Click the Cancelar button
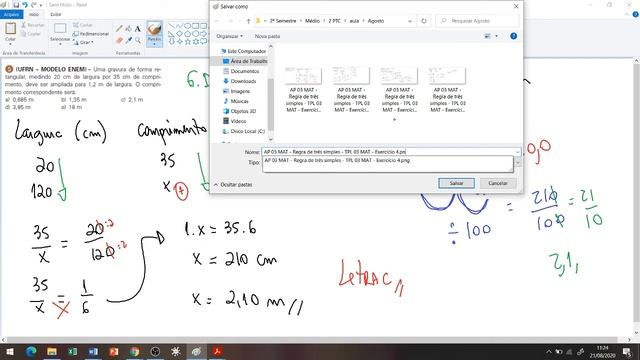Viewport: 640px width, 360px height. (x=498, y=183)
